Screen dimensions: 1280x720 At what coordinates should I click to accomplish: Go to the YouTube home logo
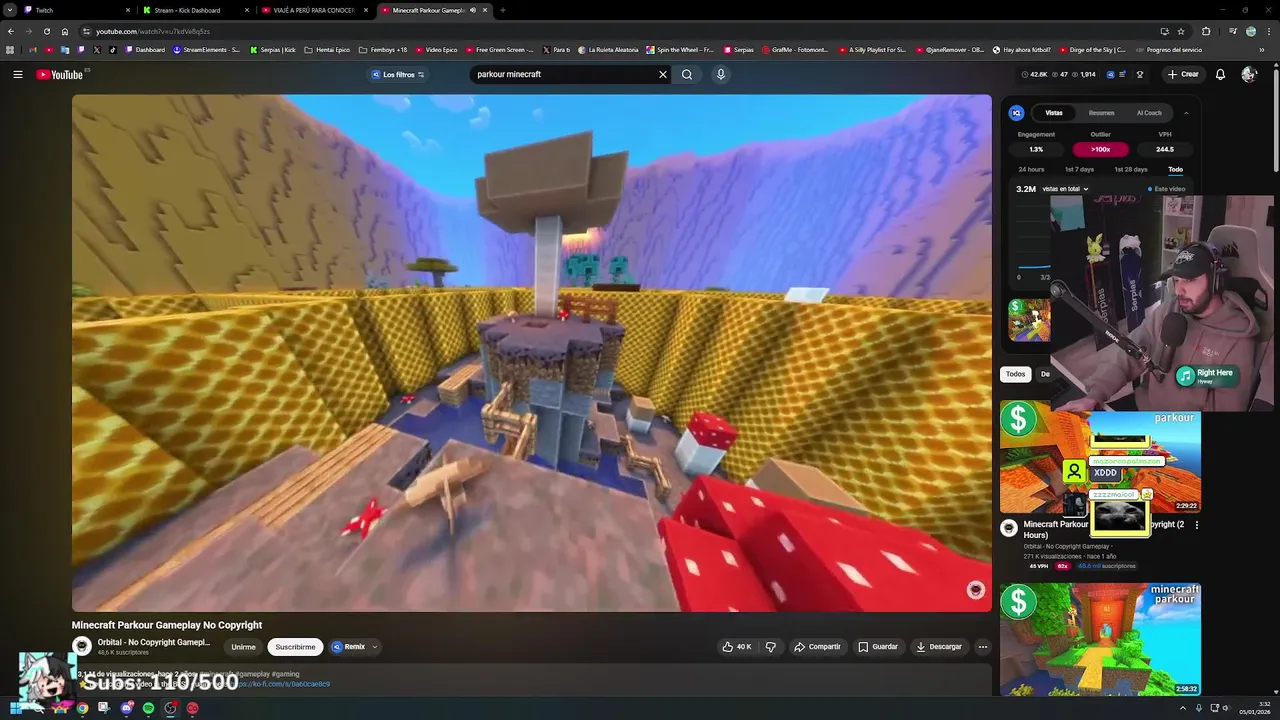(60, 74)
